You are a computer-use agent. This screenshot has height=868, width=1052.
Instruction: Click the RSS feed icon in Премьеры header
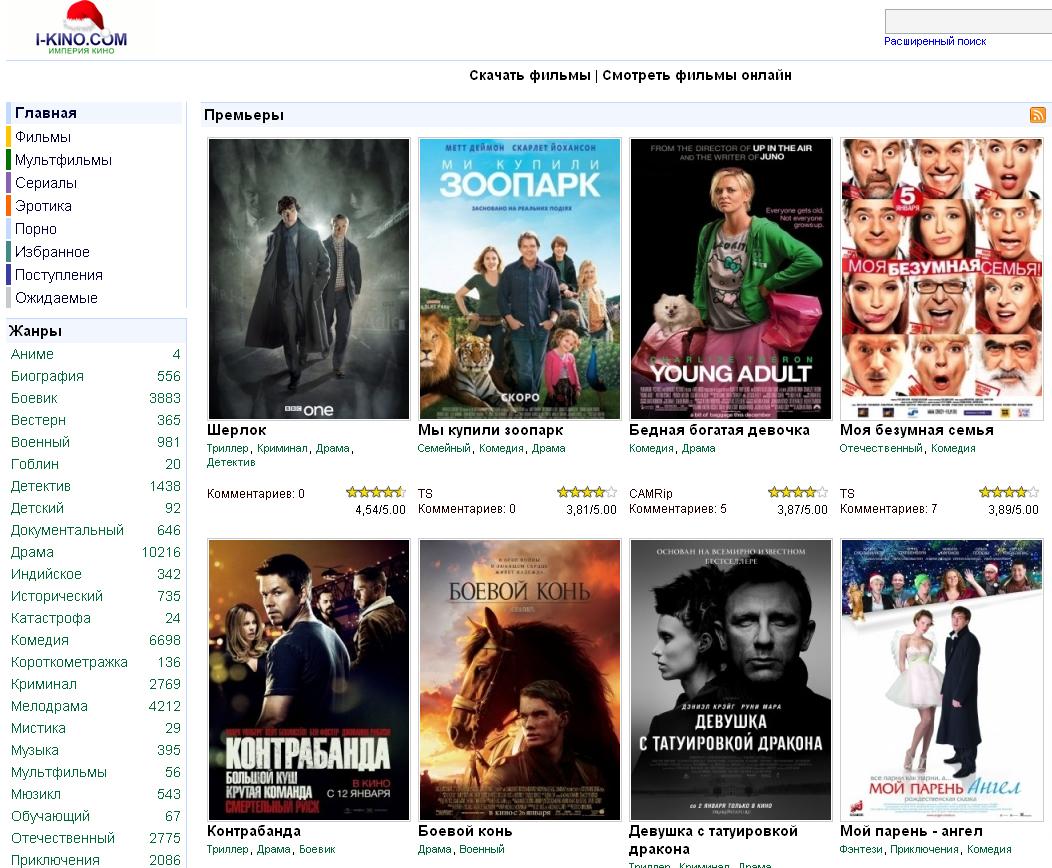1037,115
